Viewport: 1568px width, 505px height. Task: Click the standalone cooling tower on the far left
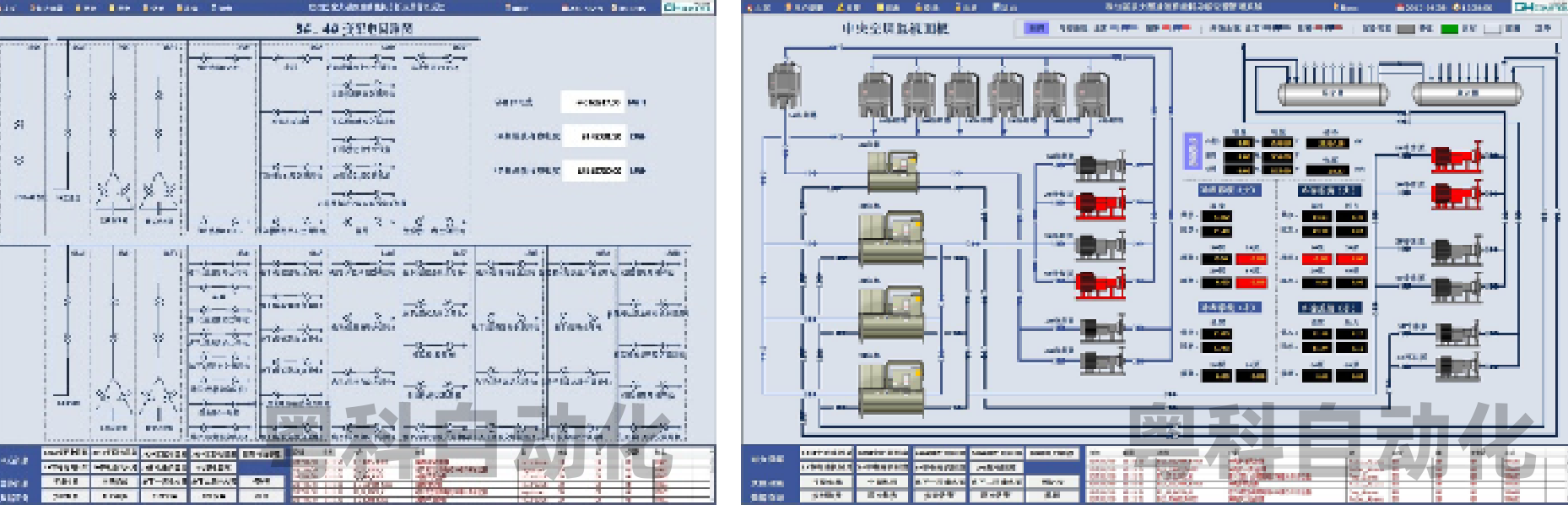(784, 85)
